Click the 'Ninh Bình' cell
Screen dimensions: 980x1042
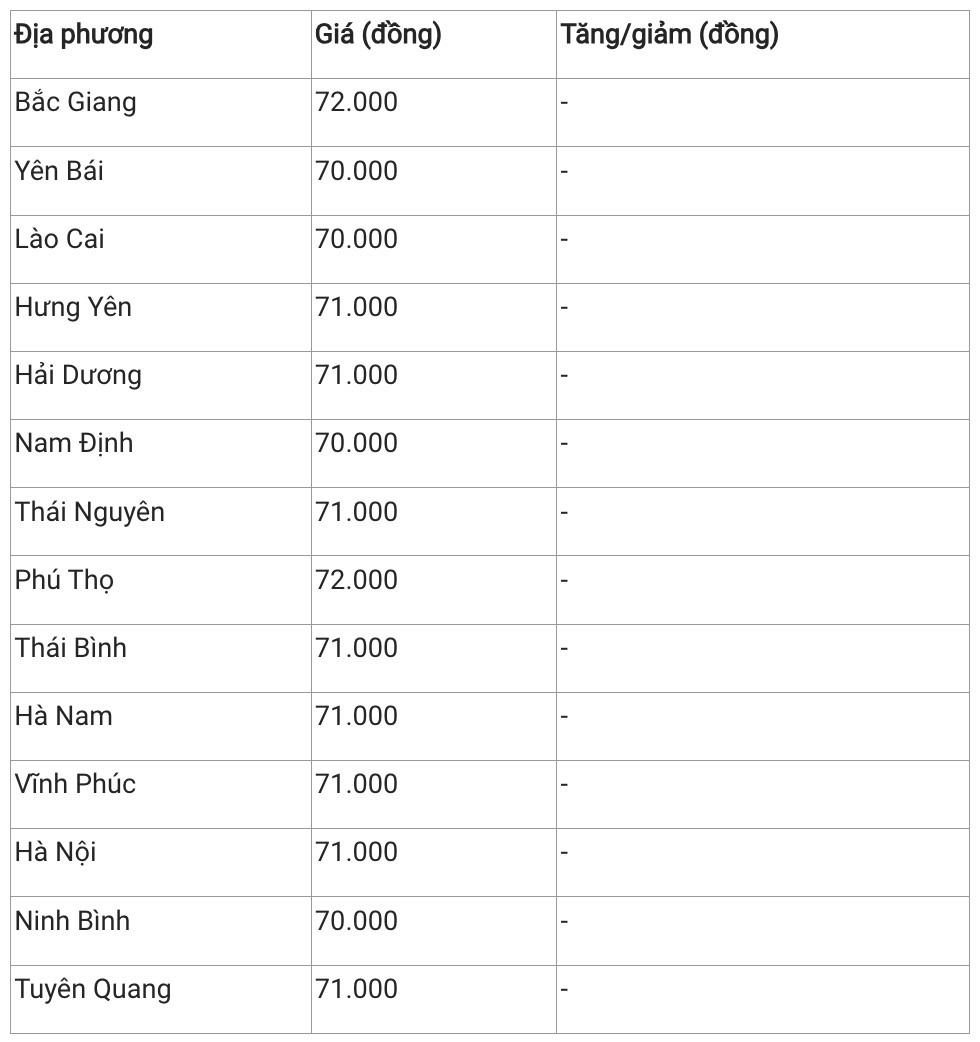click(x=72, y=920)
